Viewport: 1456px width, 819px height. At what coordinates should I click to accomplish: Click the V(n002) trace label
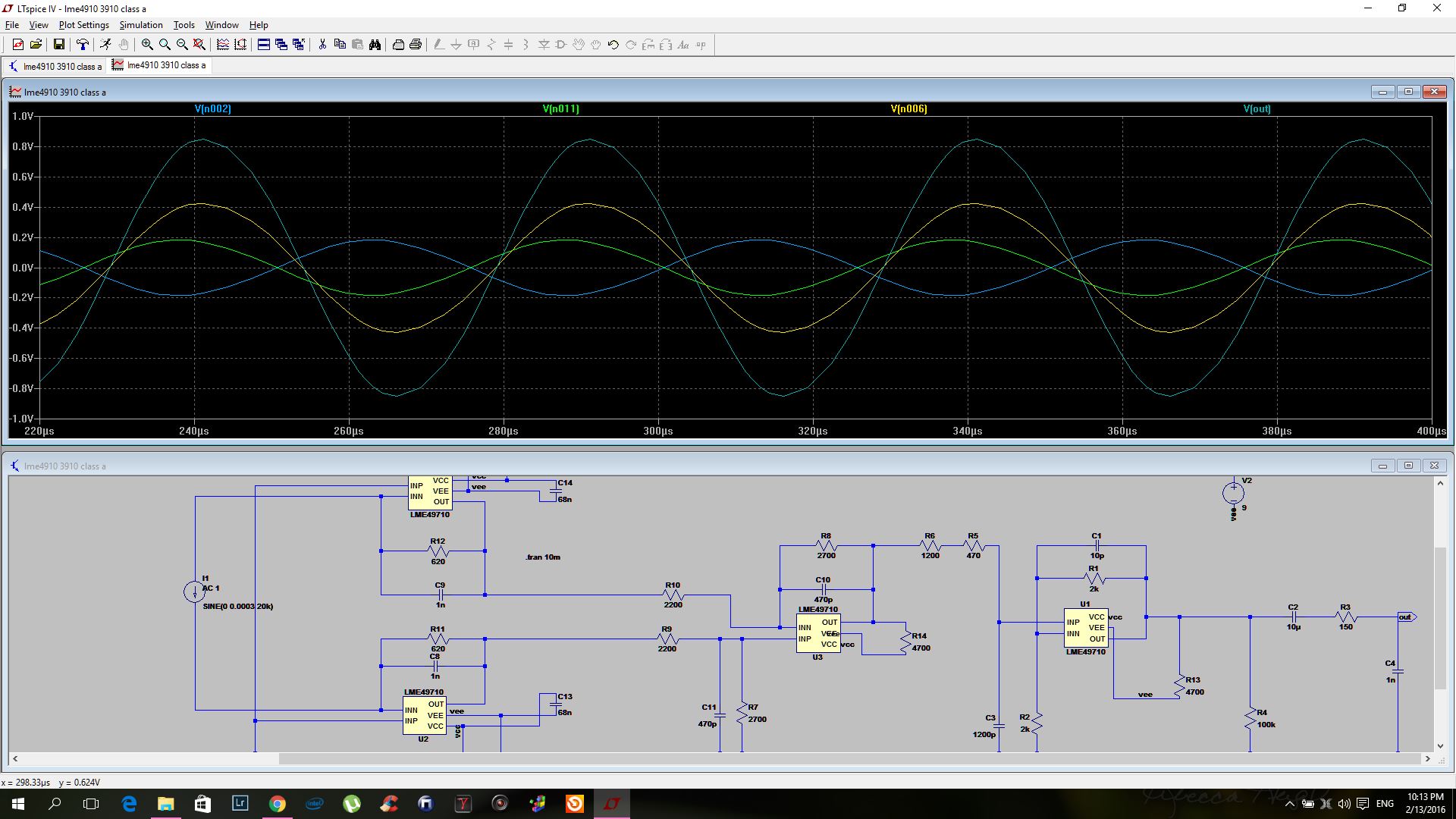(212, 109)
